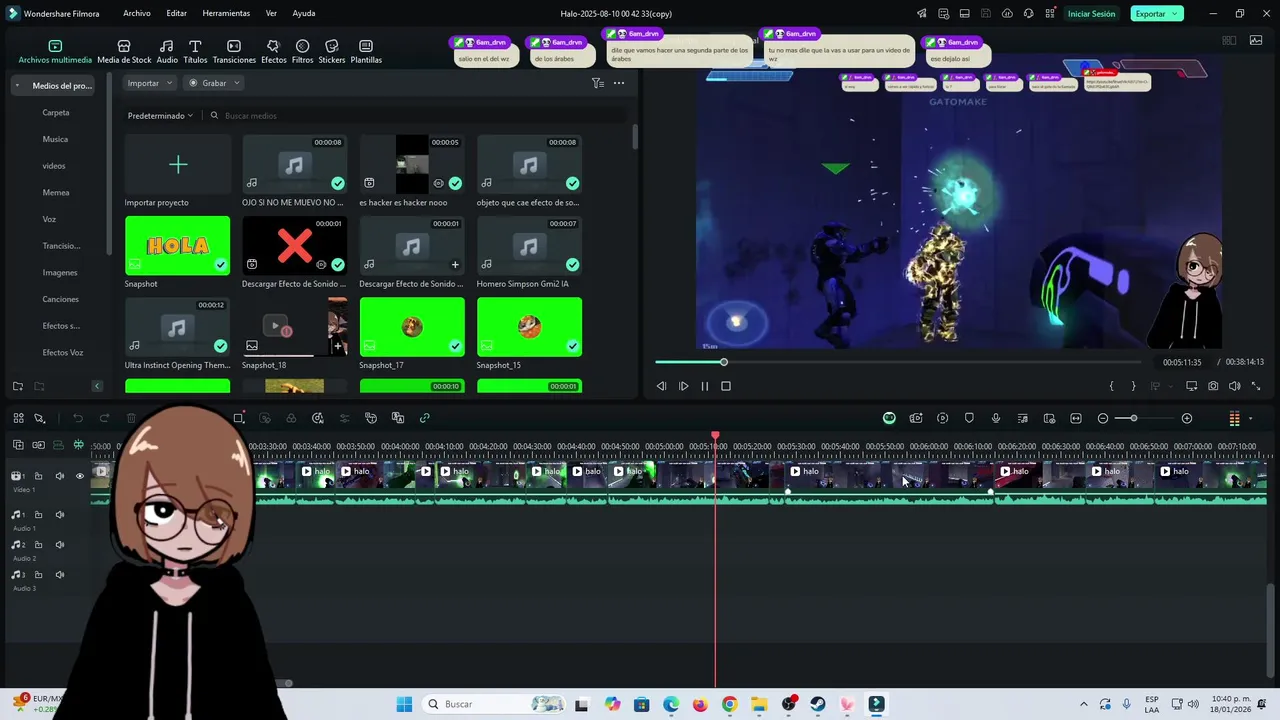The width and height of the screenshot is (1280, 720).
Task: Open the audio meter dropdown arrow
Action: 1250,419
